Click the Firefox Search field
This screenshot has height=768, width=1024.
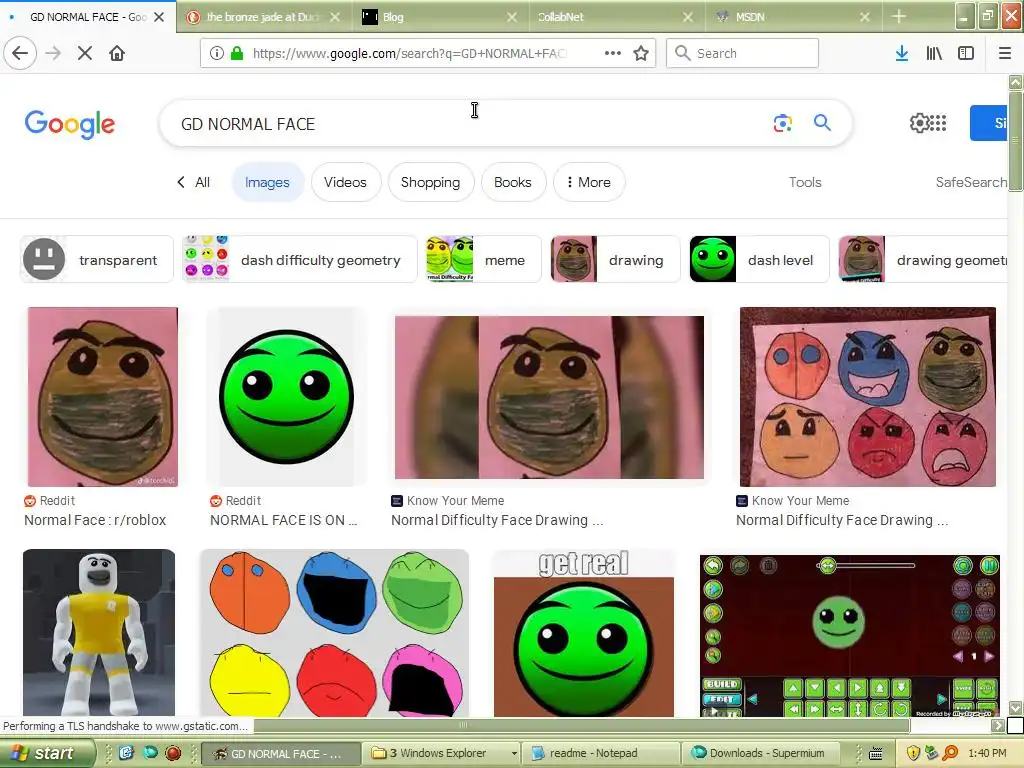743,53
